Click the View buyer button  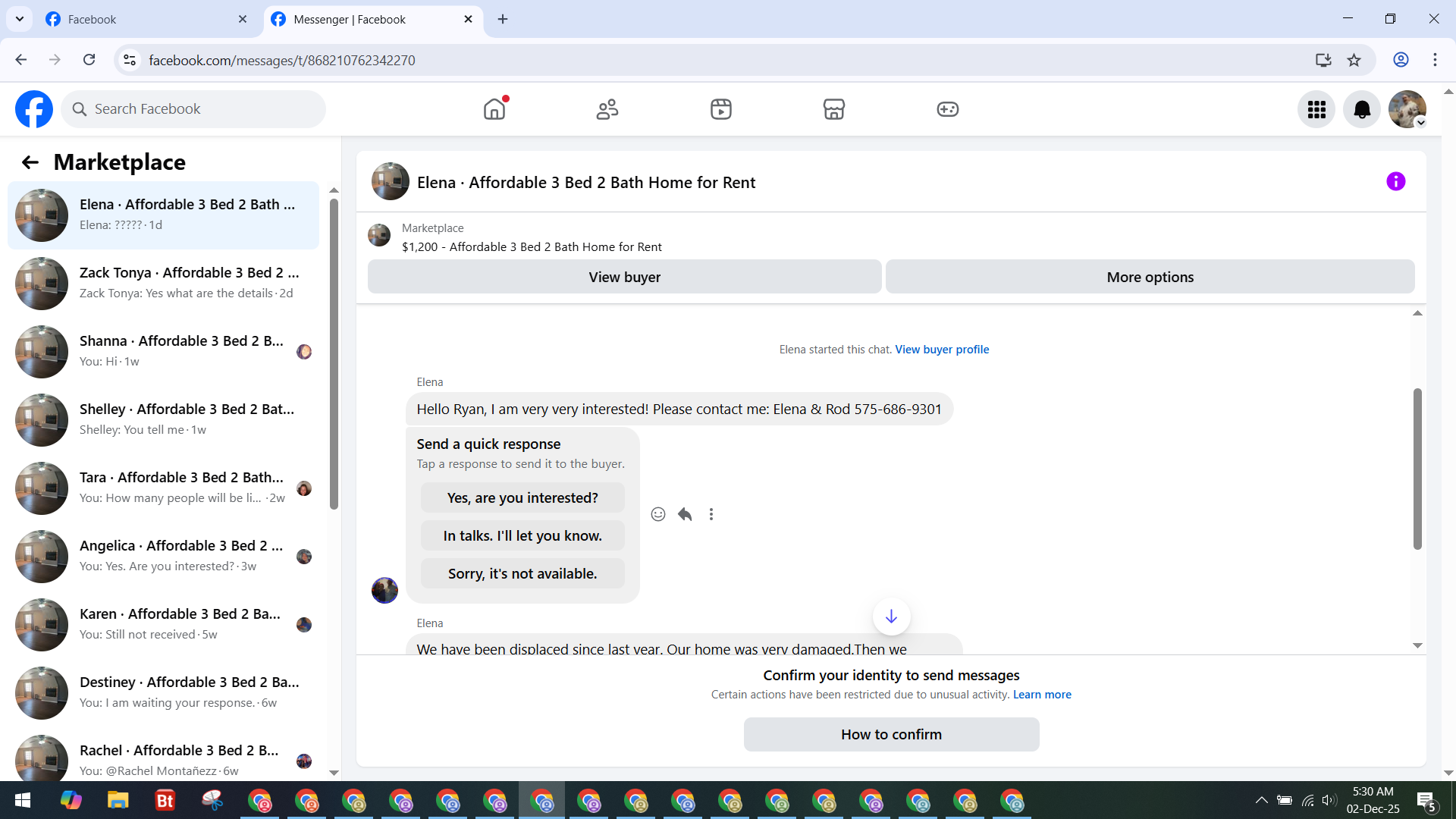[x=624, y=277]
